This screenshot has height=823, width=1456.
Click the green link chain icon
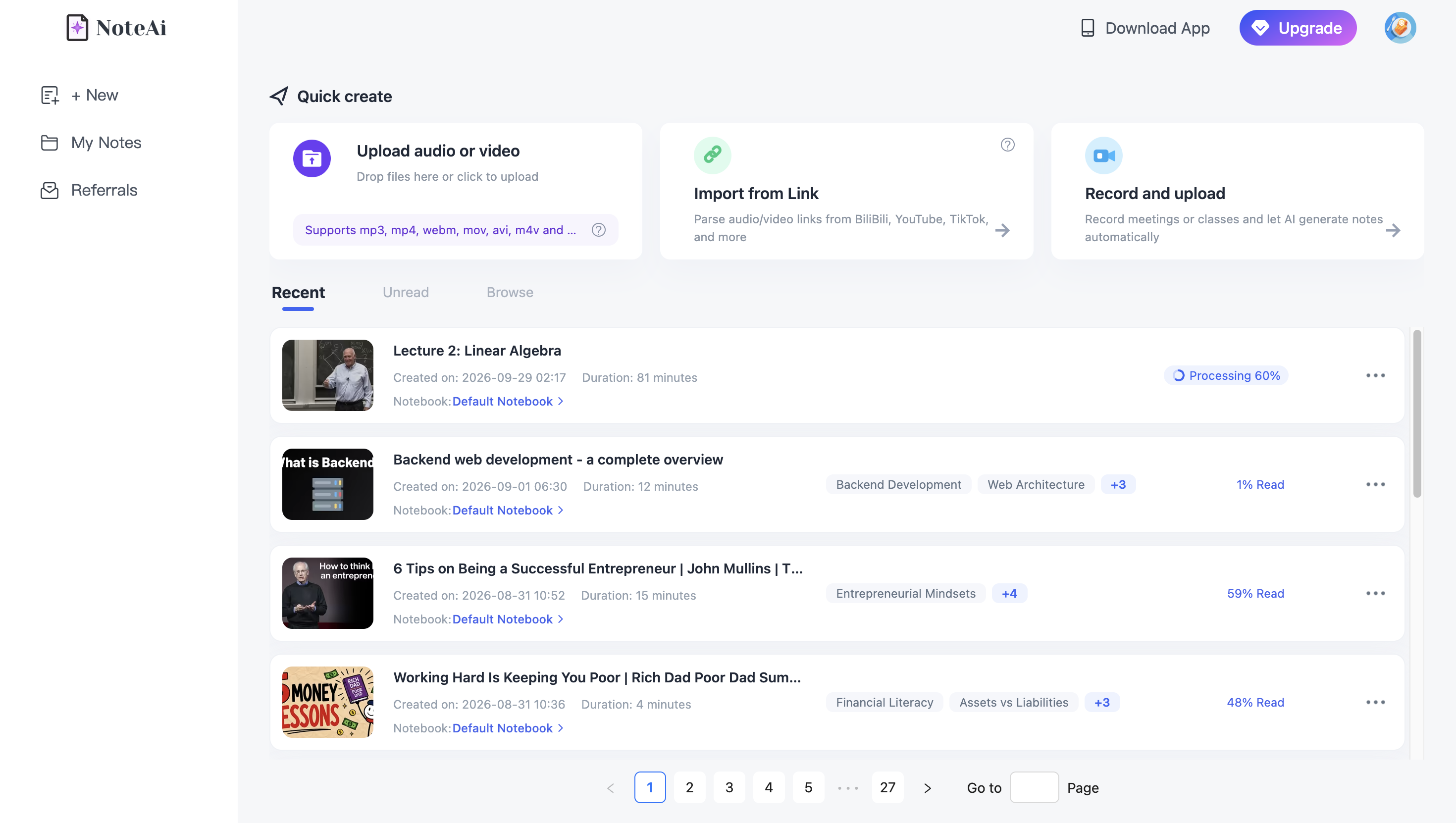(x=712, y=155)
